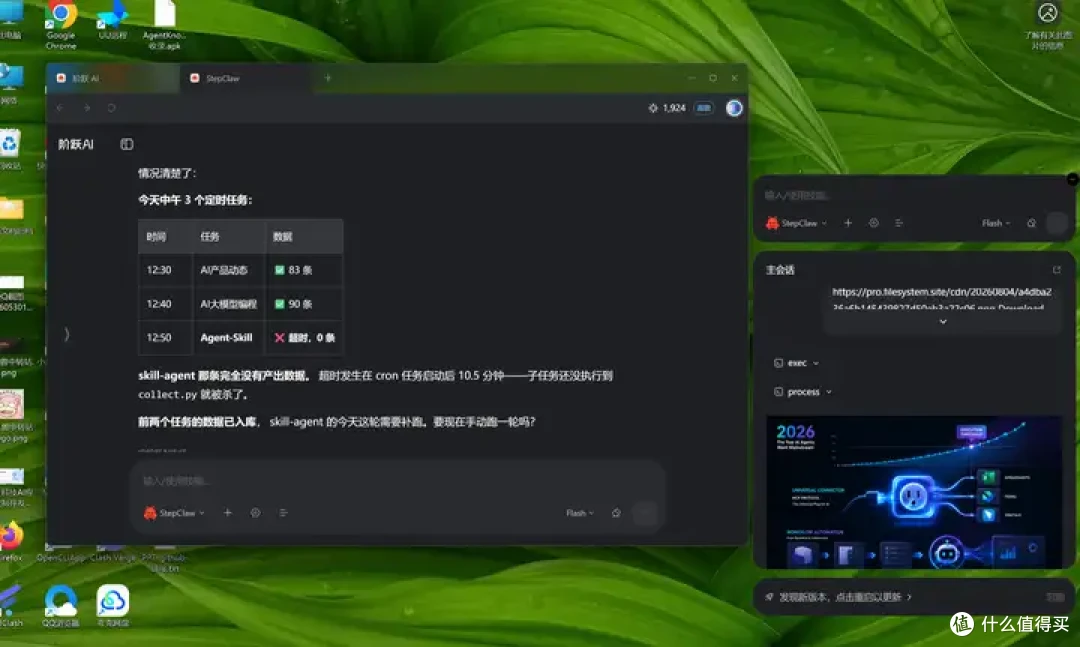Reload the page with the refresh icon
This screenshot has height=647, width=1080.
click(x=112, y=107)
